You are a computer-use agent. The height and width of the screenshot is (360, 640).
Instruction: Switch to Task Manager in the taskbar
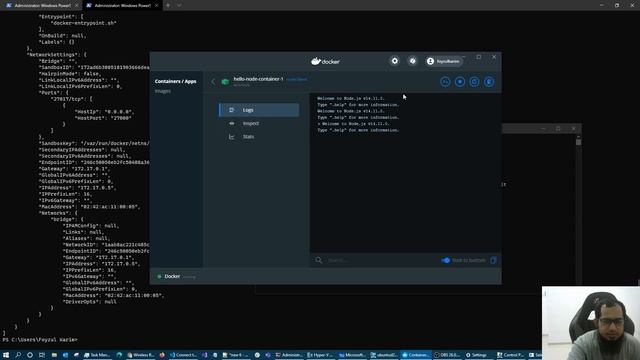point(97,355)
